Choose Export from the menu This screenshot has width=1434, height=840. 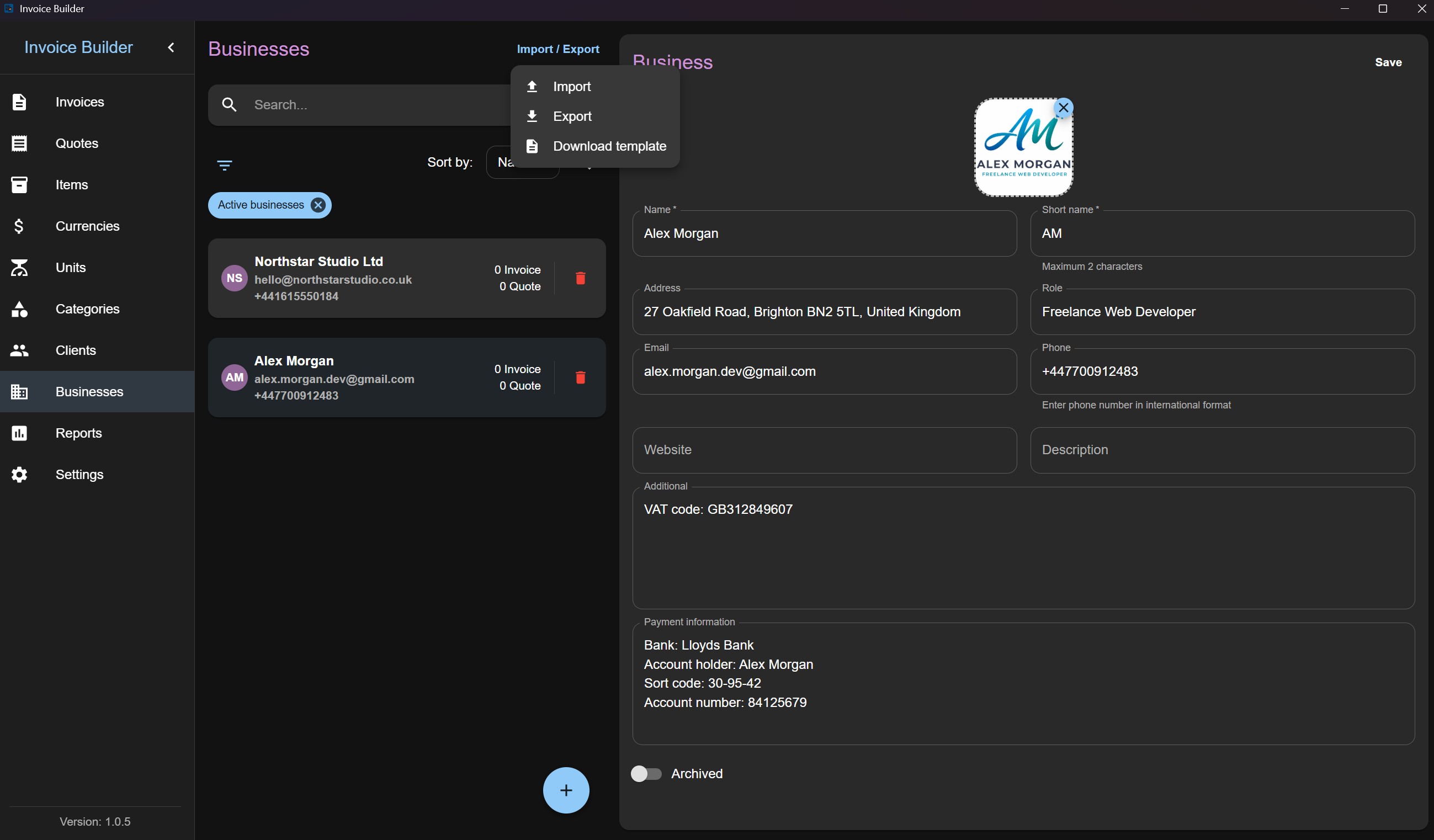coord(595,116)
